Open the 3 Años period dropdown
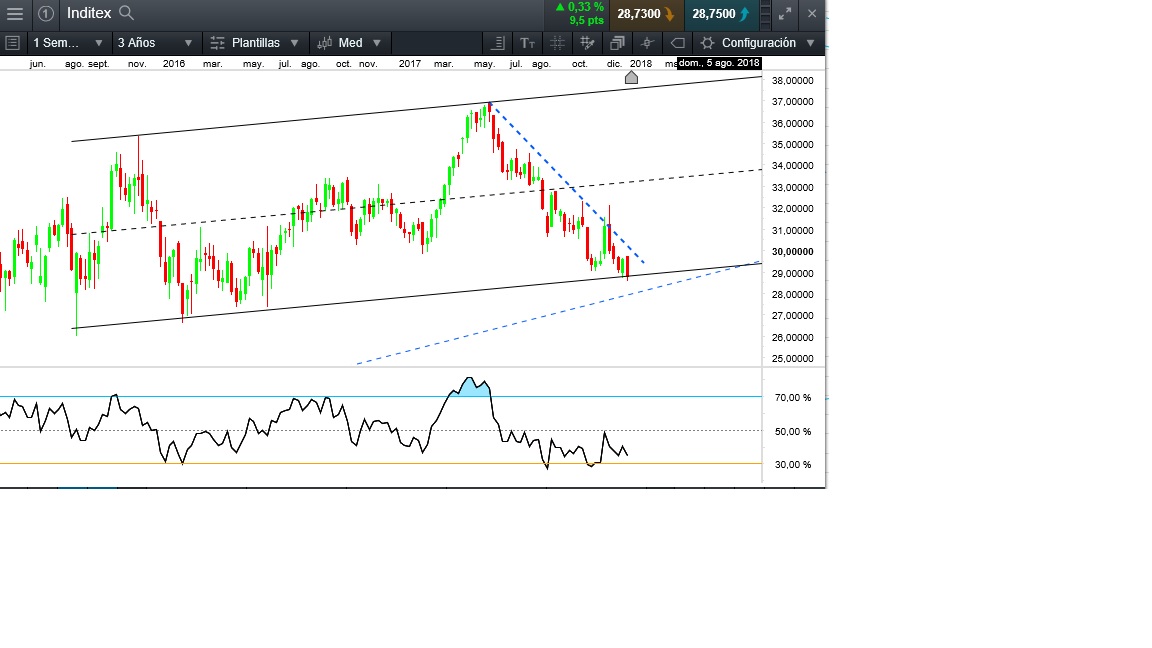This screenshot has width=1152, height=648. (x=155, y=43)
